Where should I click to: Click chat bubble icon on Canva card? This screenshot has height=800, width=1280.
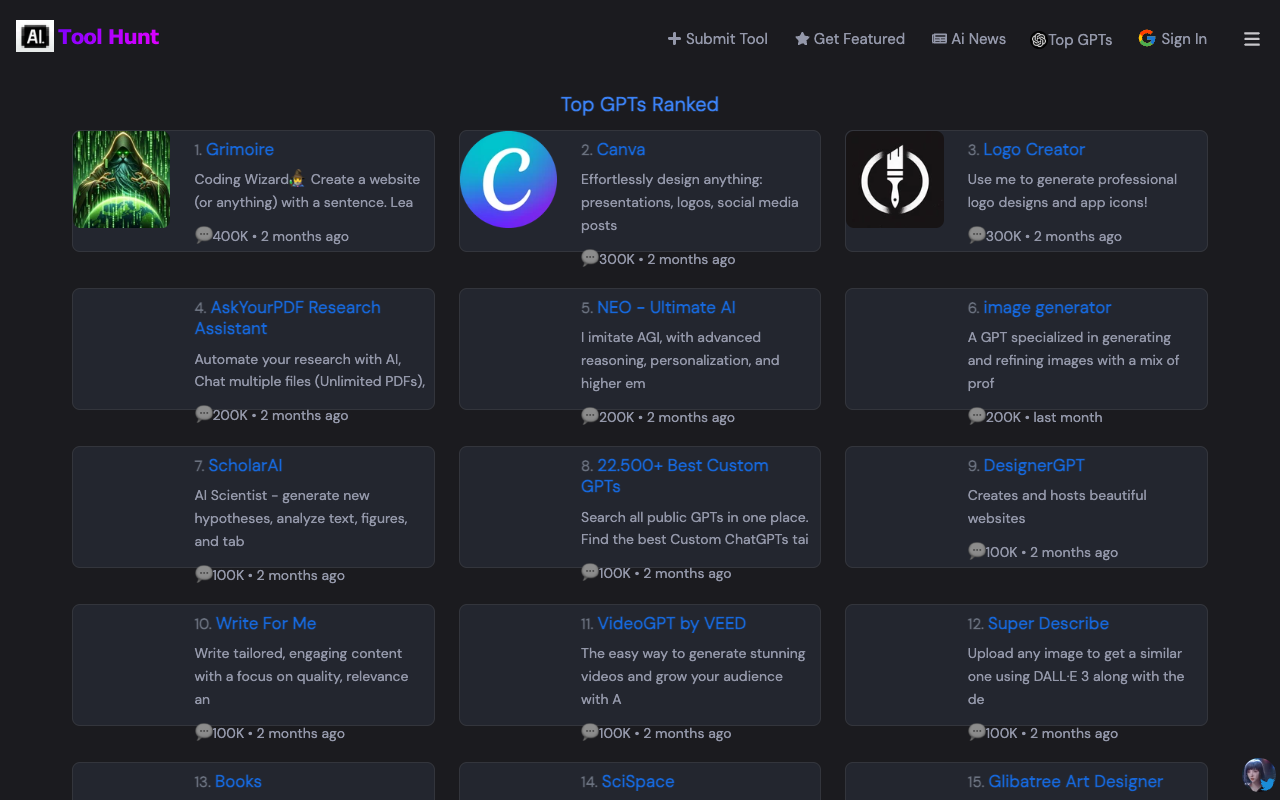[x=590, y=258]
